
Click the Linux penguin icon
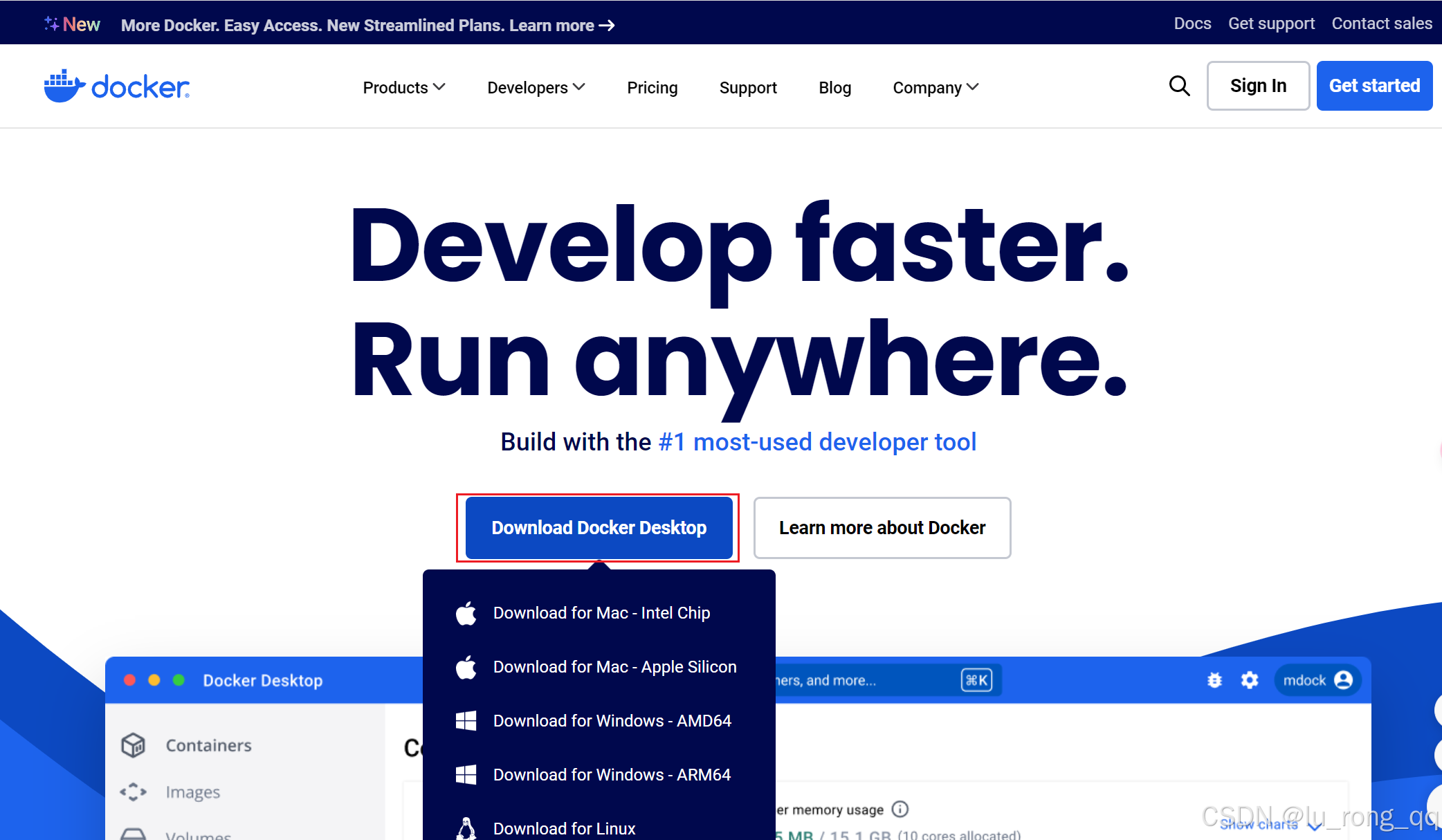[466, 828]
